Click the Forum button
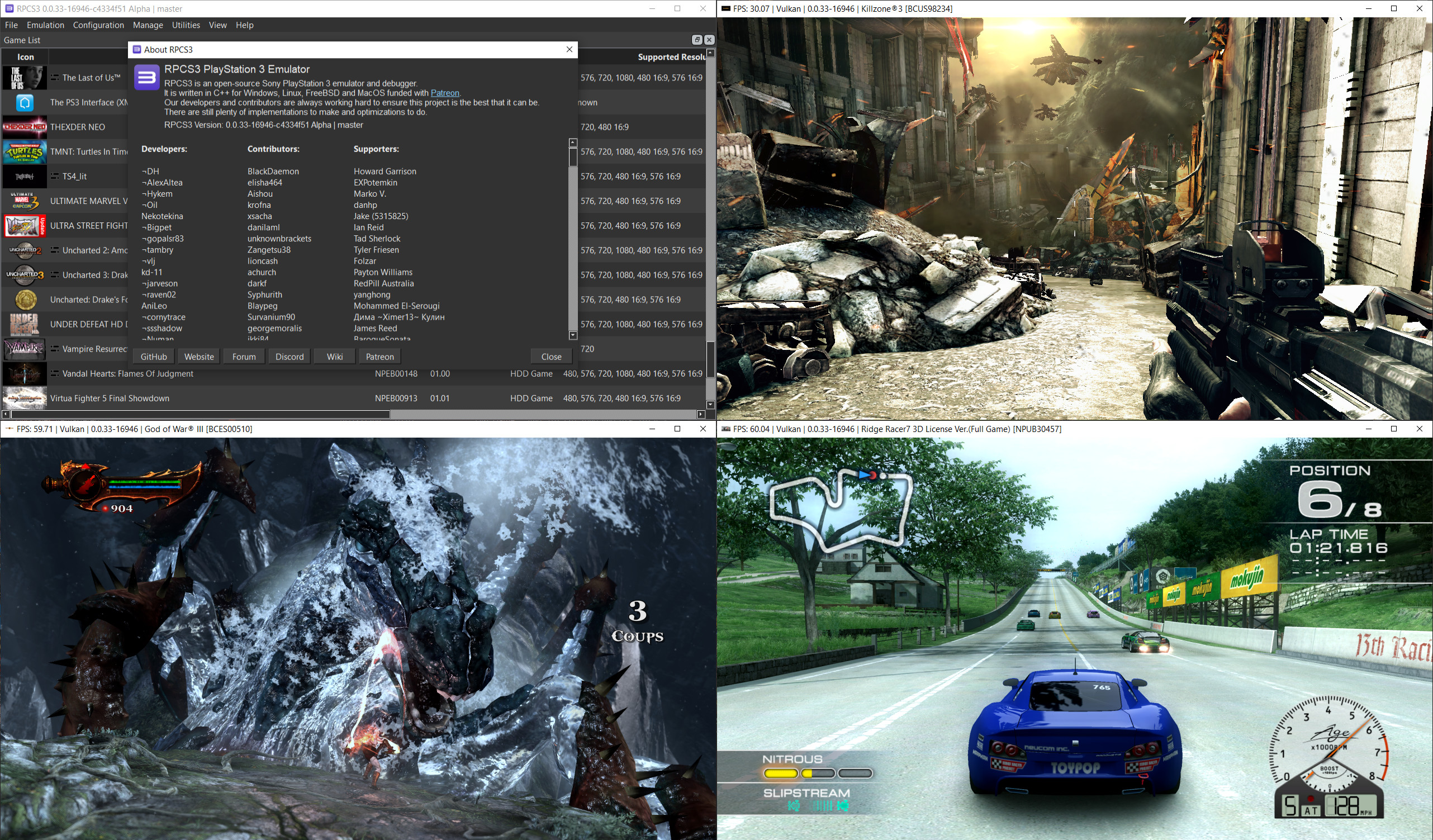 (x=244, y=357)
